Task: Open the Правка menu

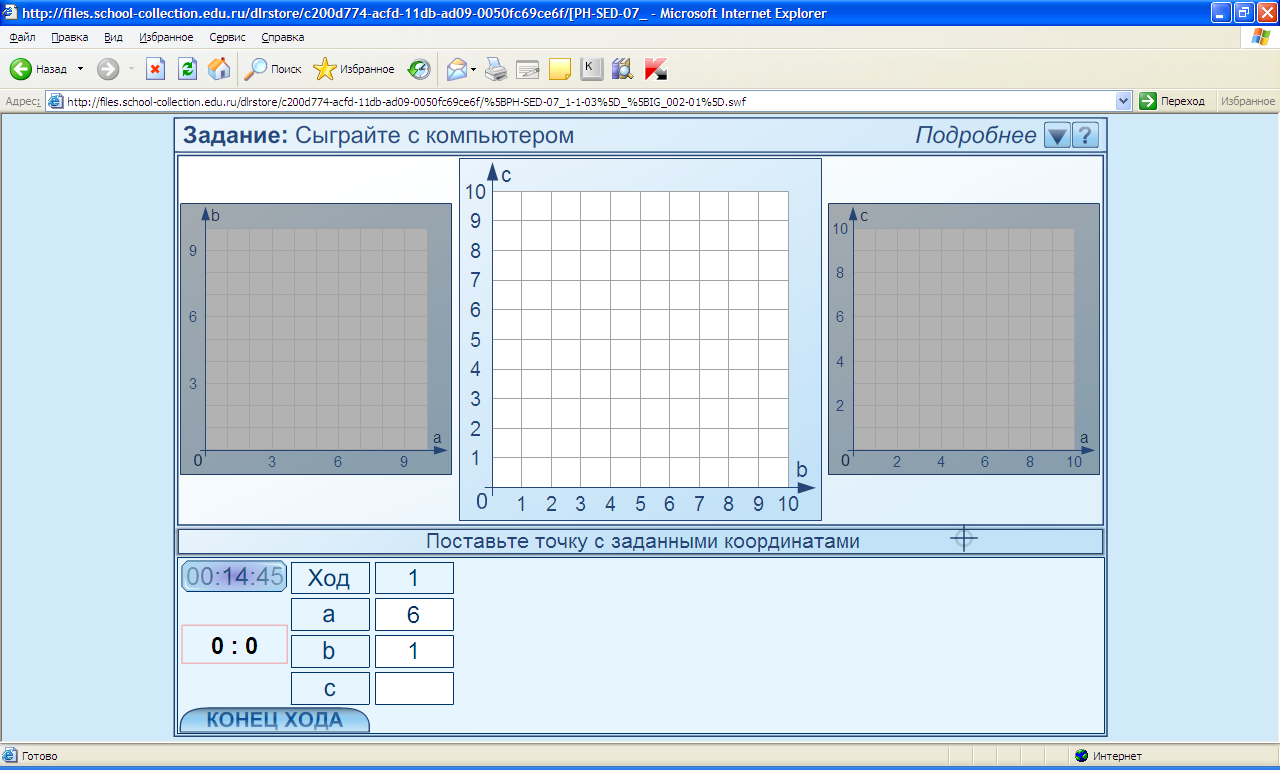Action: tap(69, 37)
